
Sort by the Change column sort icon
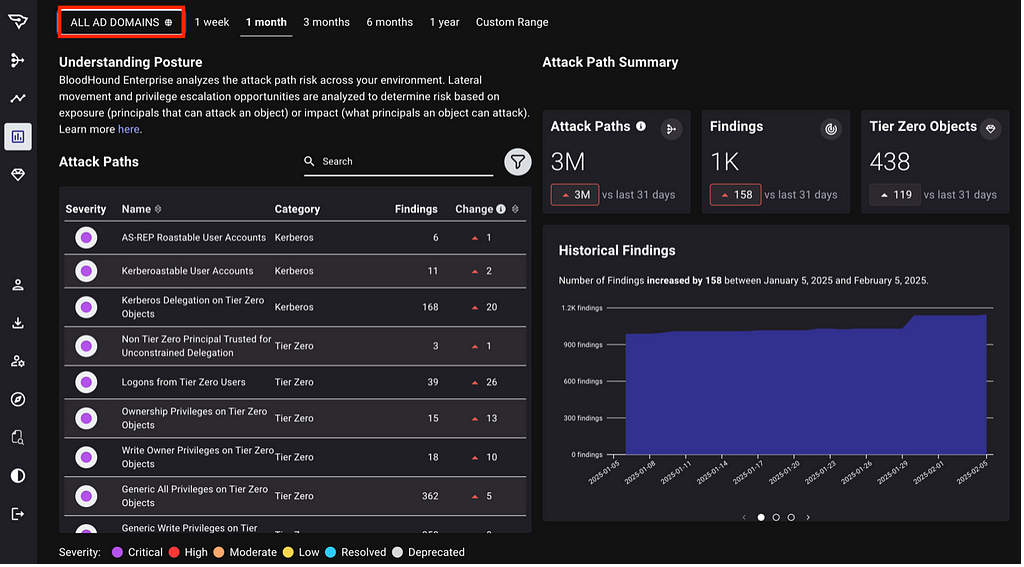click(x=515, y=209)
